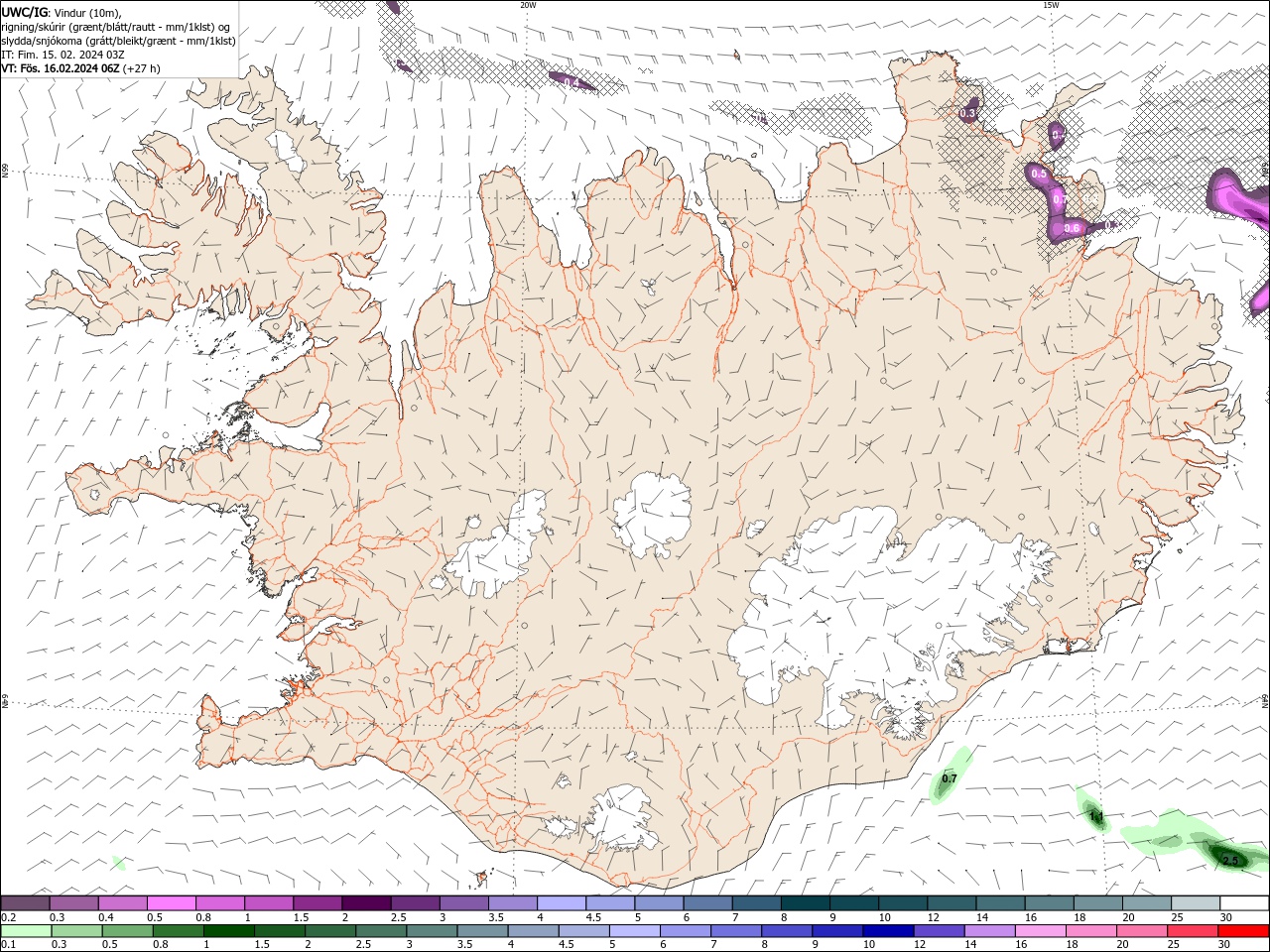Screen dimensions: 1270x952
Task: Pick the white 30 swatch in the upper legend
Action: (x=1245, y=903)
